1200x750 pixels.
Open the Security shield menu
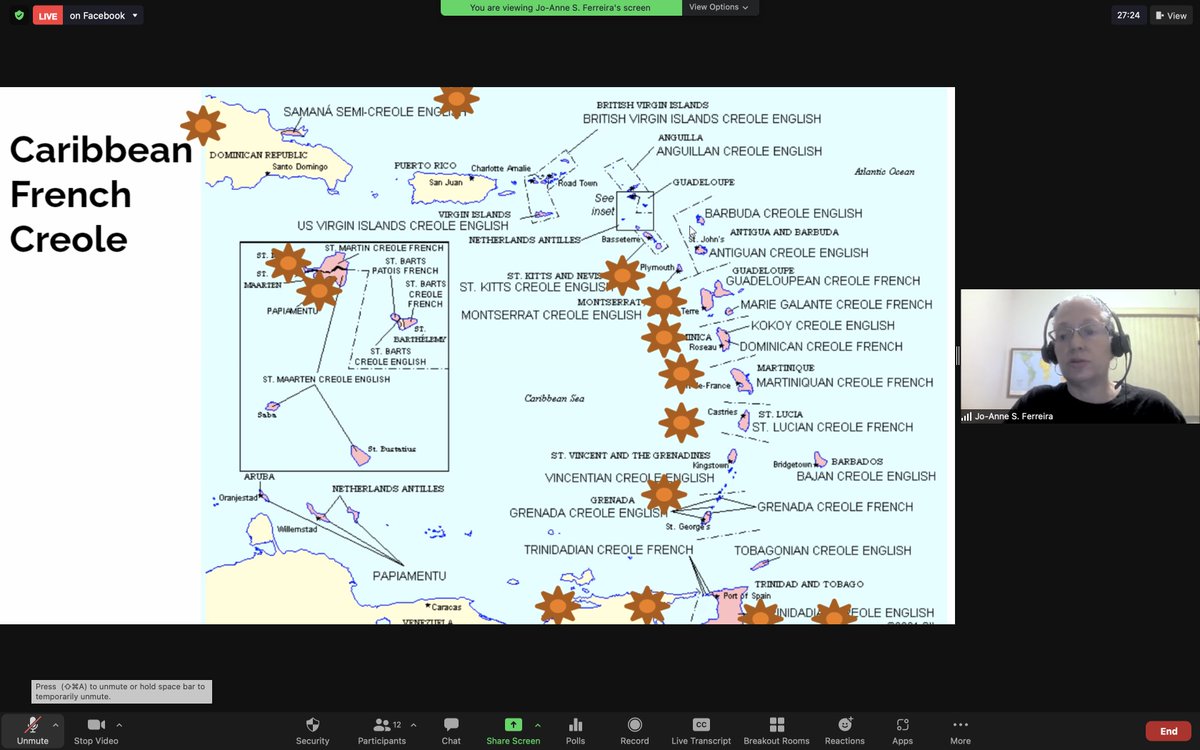[x=313, y=730]
